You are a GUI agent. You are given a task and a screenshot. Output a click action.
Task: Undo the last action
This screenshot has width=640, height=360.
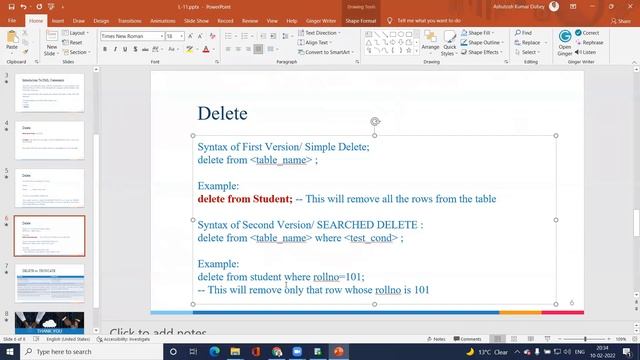(x=24, y=7)
